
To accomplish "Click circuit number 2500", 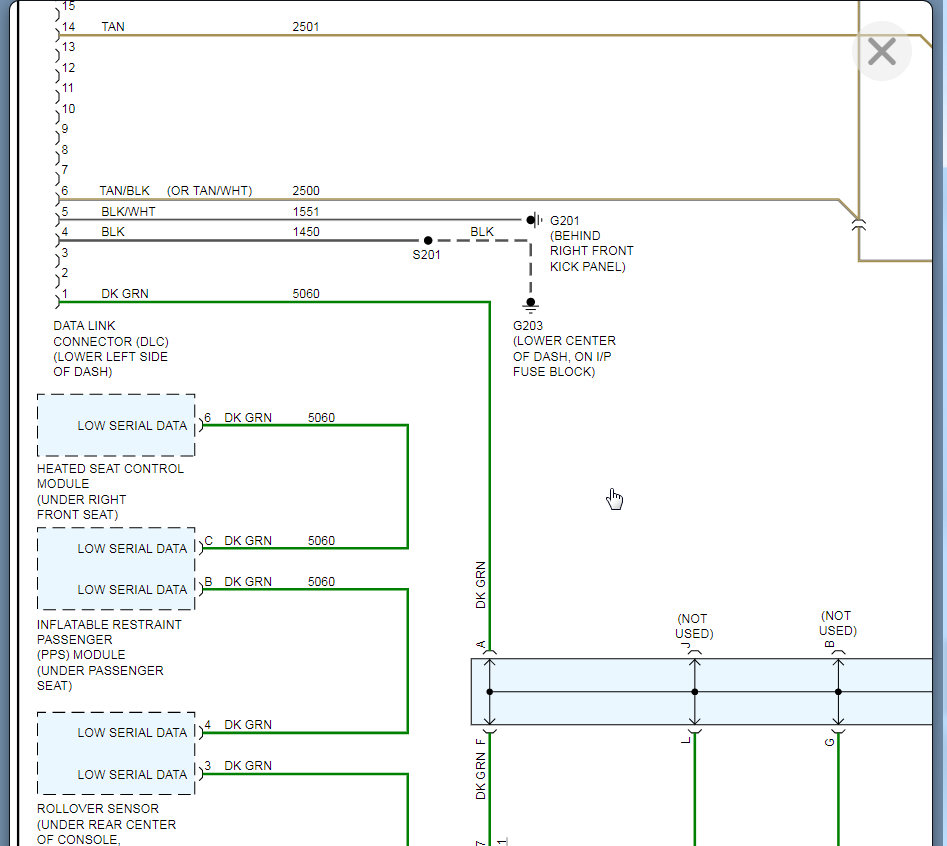I will point(306,191).
